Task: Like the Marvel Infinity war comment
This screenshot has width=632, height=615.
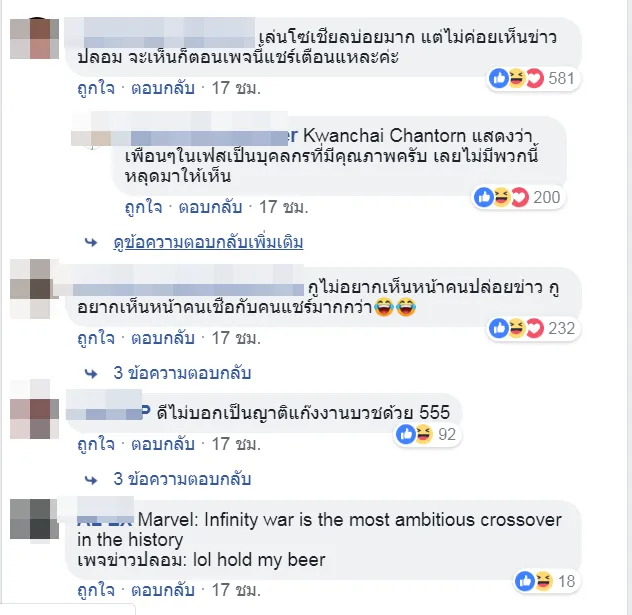Action: [96, 590]
